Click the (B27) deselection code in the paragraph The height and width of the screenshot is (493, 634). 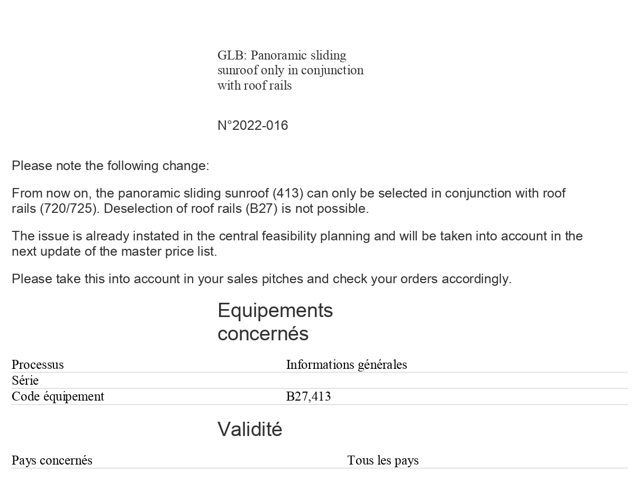[x=262, y=209]
